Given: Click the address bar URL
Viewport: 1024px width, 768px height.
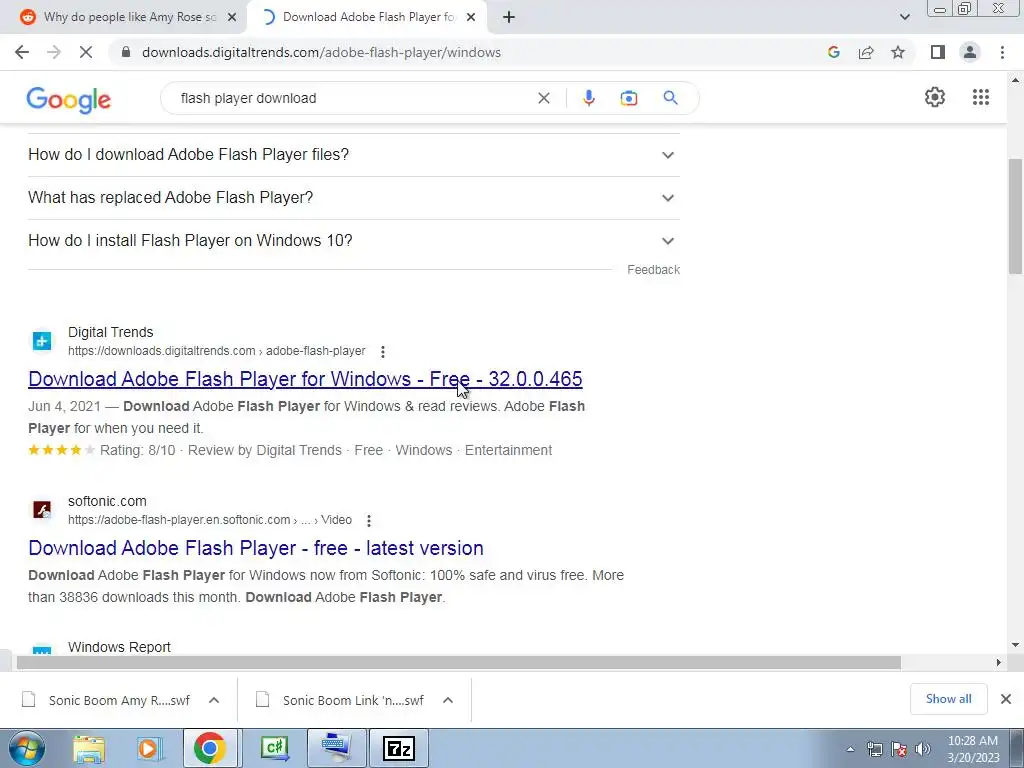Looking at the screenshot, I should pos(321,52).
